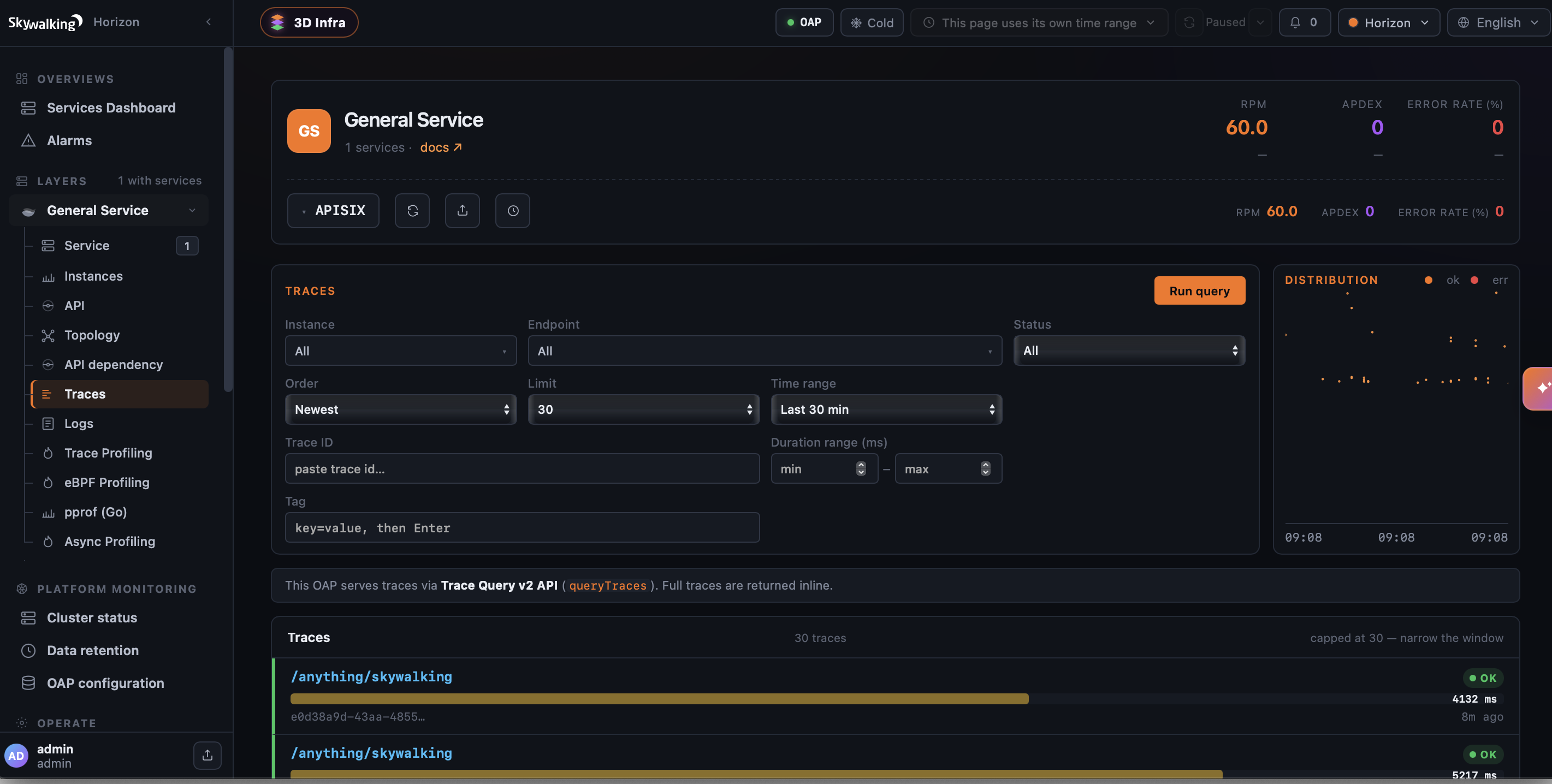Click the 4132 ms trace duration bar

click(659, 699)
